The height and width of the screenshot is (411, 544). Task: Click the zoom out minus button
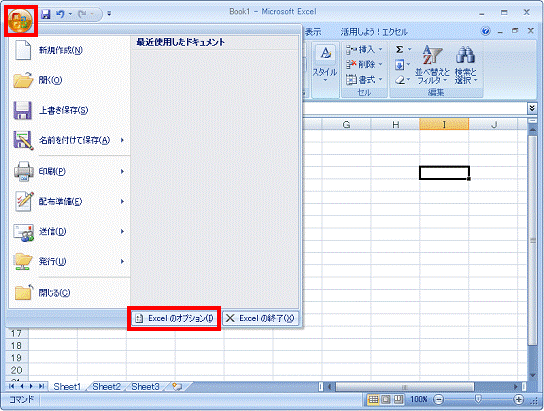coord(439,400)
